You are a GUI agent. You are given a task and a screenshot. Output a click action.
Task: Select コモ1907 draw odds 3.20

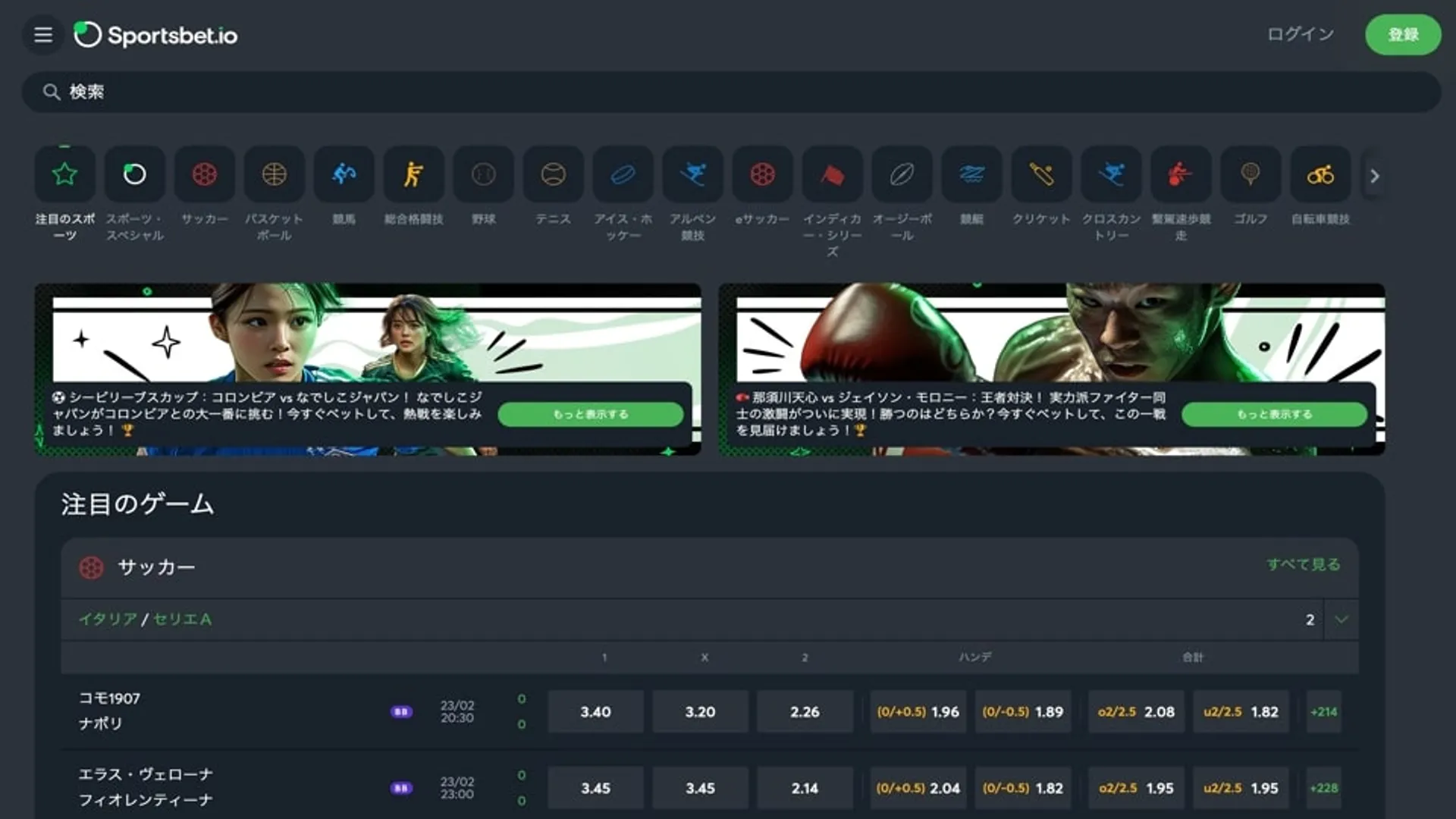(701, 711)
